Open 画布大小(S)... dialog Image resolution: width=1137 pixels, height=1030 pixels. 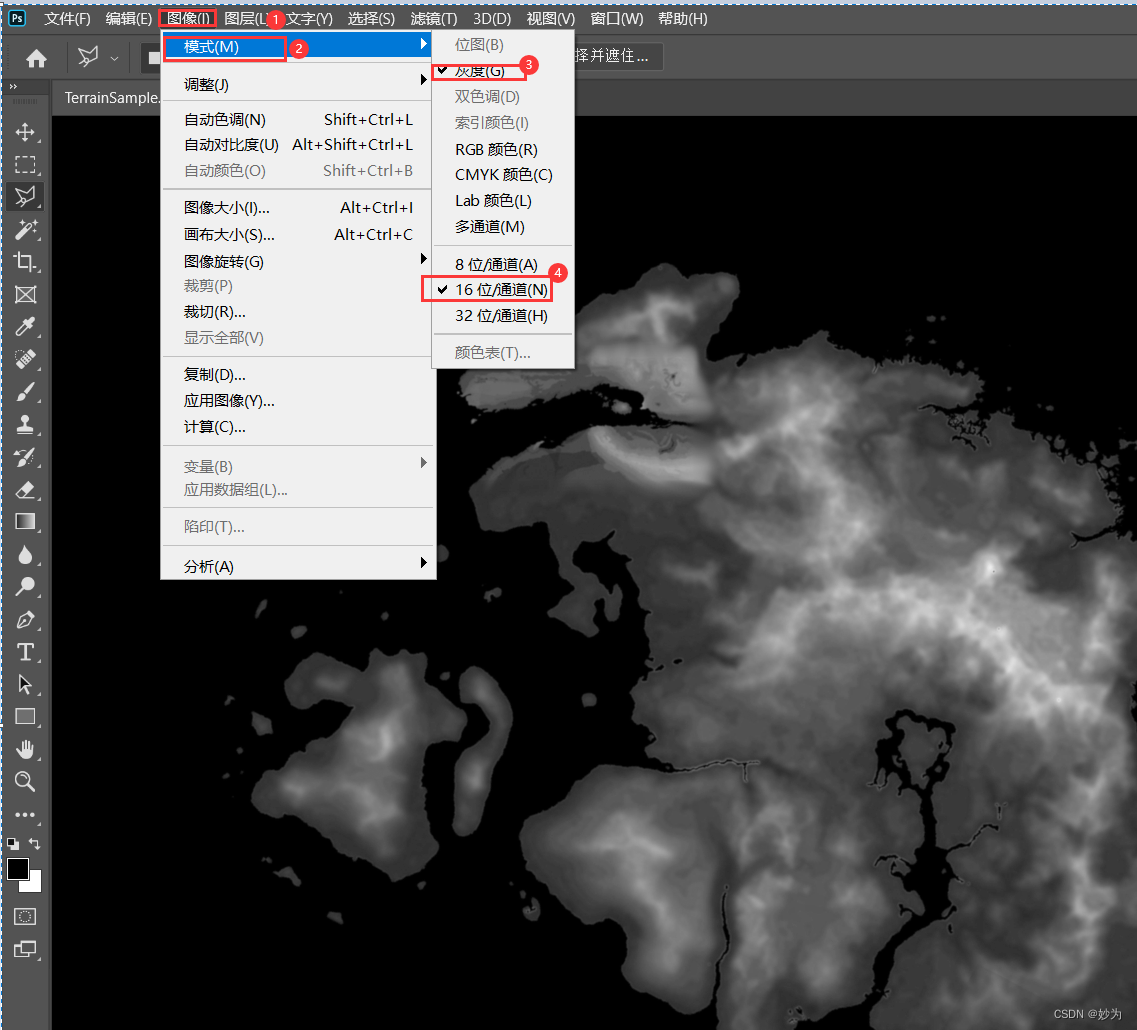[297, 235]
